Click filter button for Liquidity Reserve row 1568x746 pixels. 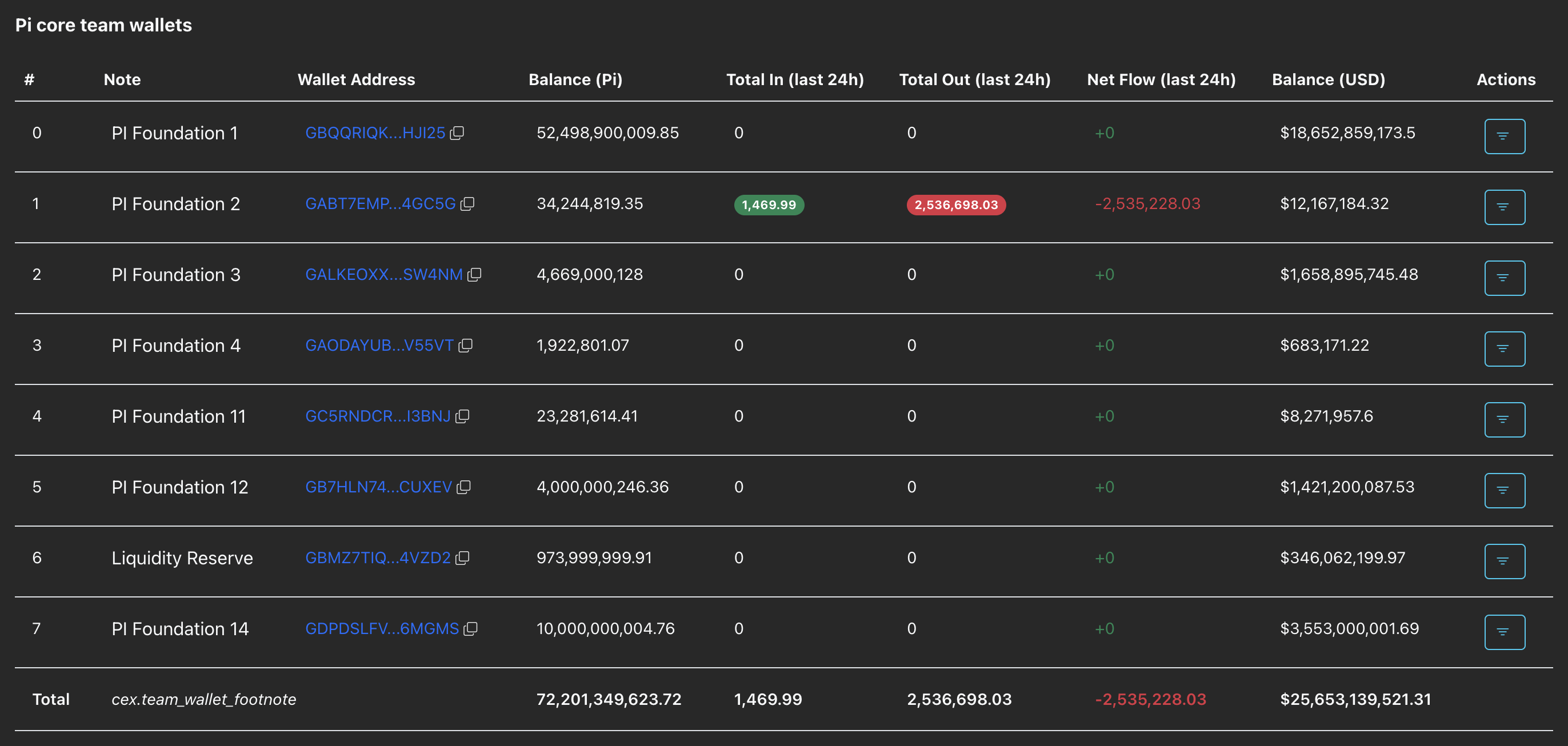pos(1504,561)
